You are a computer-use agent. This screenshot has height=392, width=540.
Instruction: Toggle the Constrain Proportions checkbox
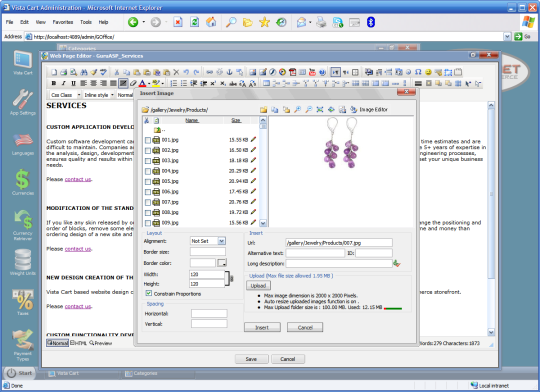click(148, 293)
